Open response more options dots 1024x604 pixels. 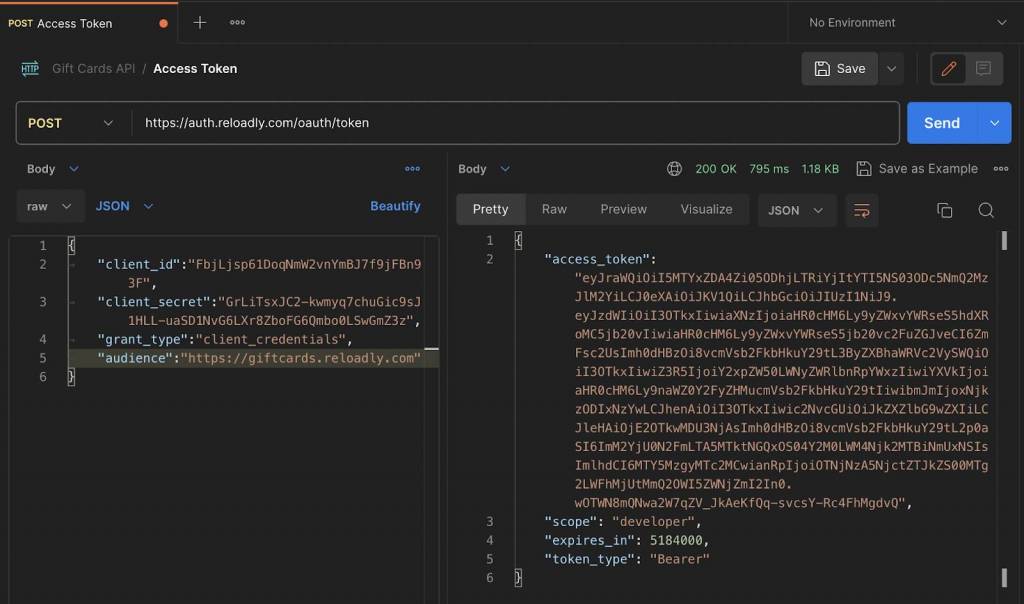(1000, 169)
